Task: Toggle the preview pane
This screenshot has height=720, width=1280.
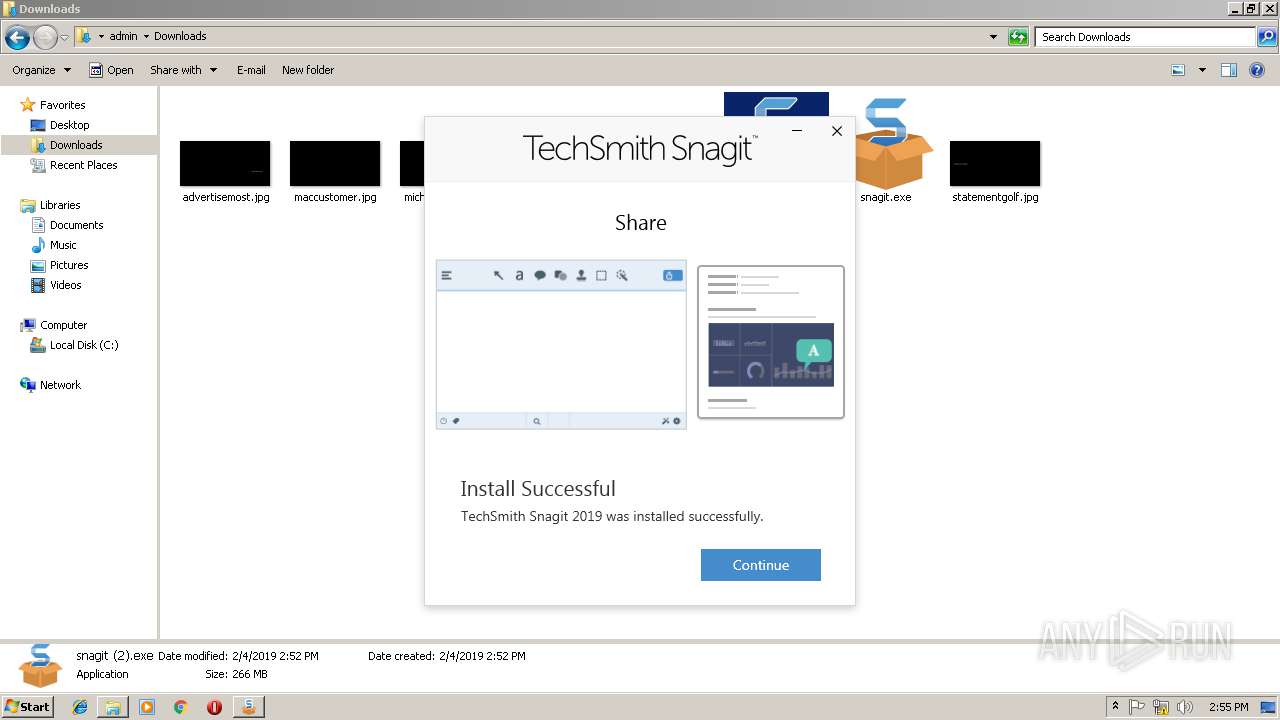Action: (1229, 70)
